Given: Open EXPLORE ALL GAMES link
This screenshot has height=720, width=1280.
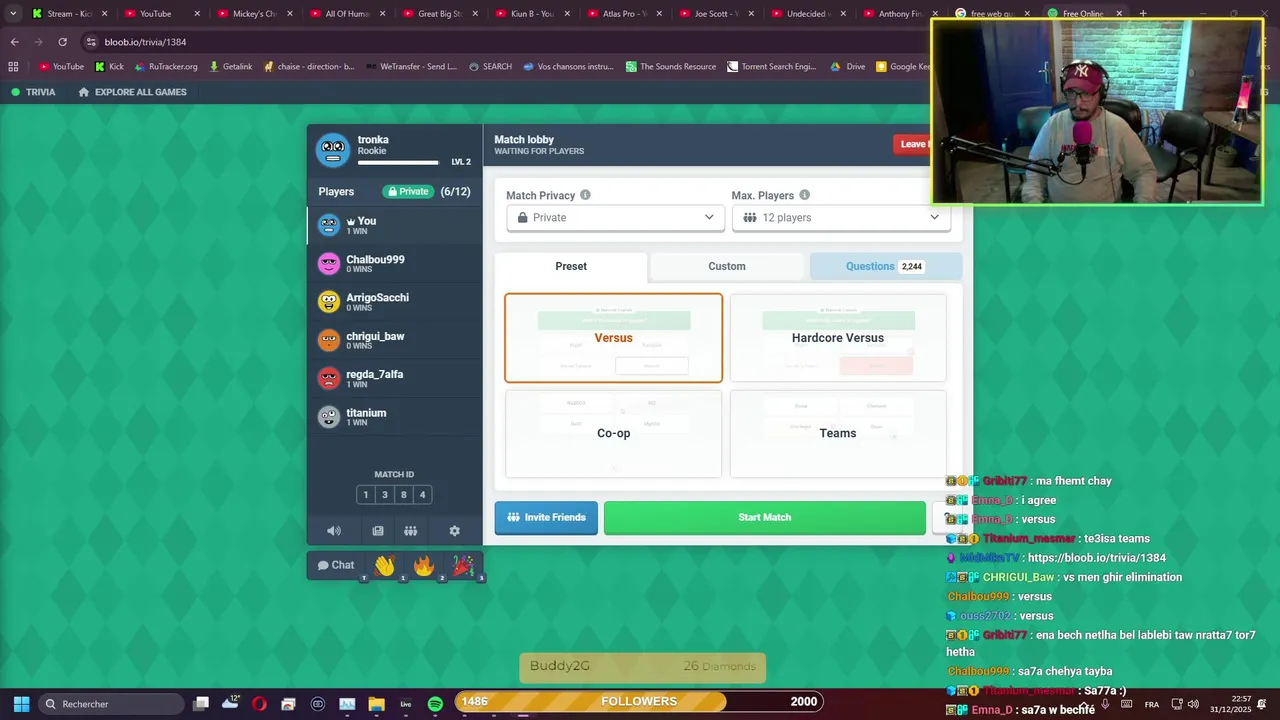Looking at the screenshot, I should click(x=132, y=92).
